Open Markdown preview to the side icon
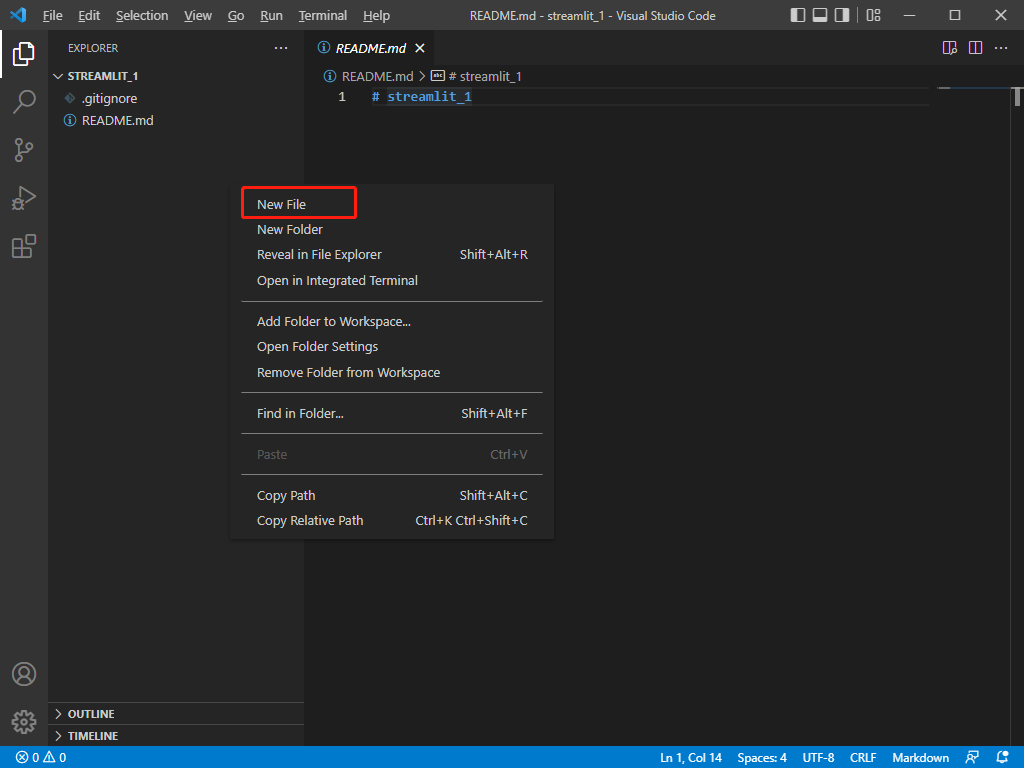This screenshot has height=768, width=1024. pyautogui.click(x=950, y=48)
